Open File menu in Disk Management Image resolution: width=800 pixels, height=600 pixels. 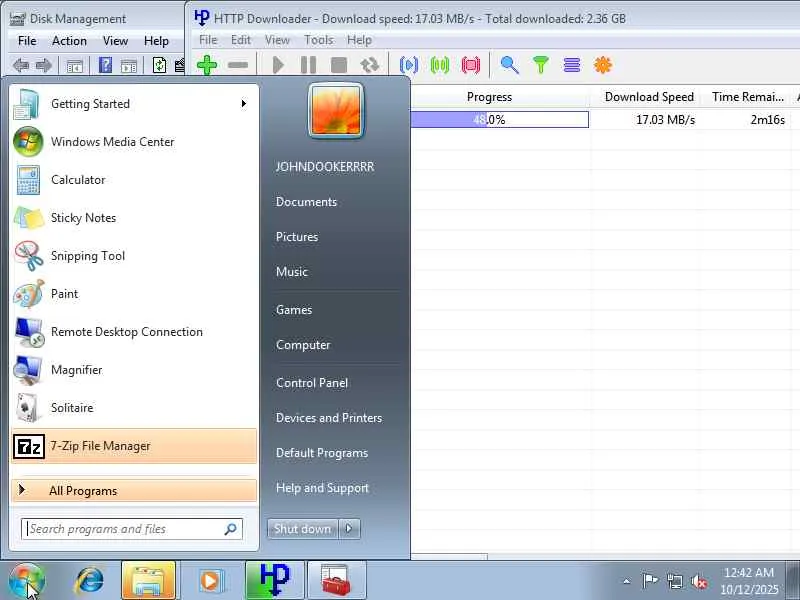tap(27, 41)
